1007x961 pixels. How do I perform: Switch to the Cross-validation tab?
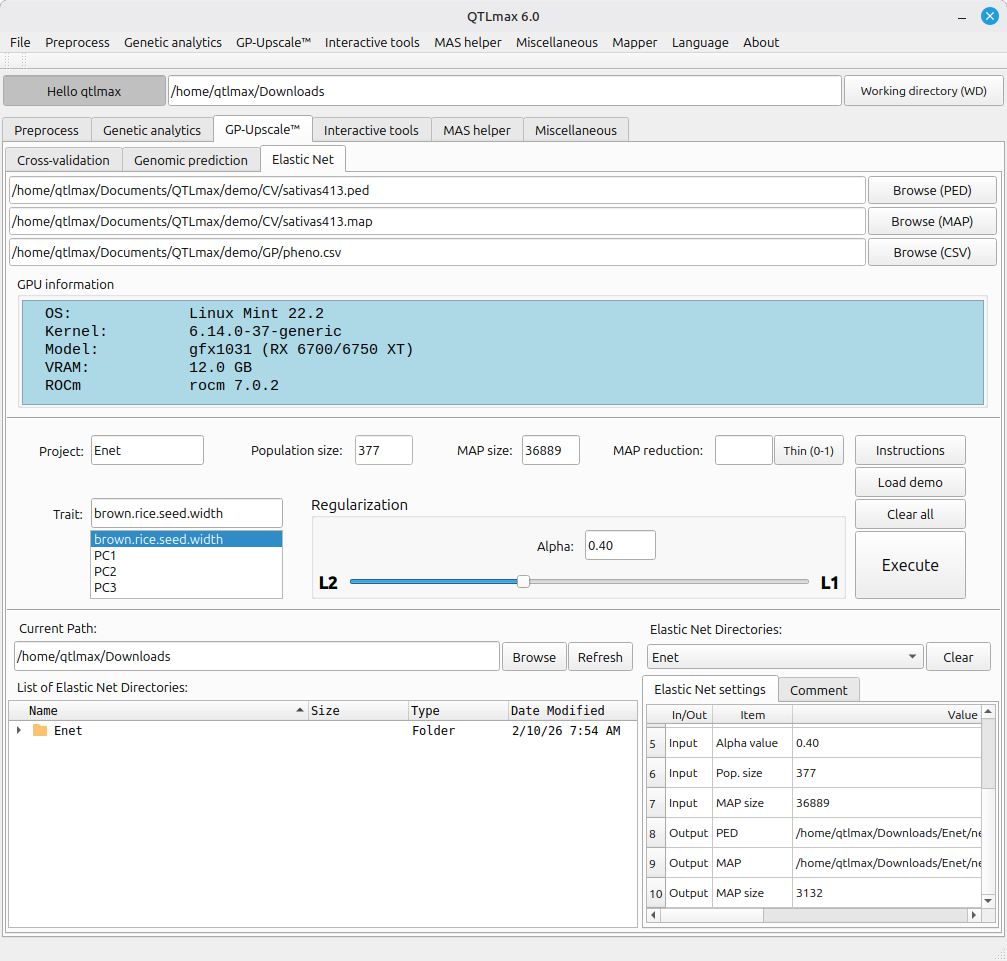64,160
